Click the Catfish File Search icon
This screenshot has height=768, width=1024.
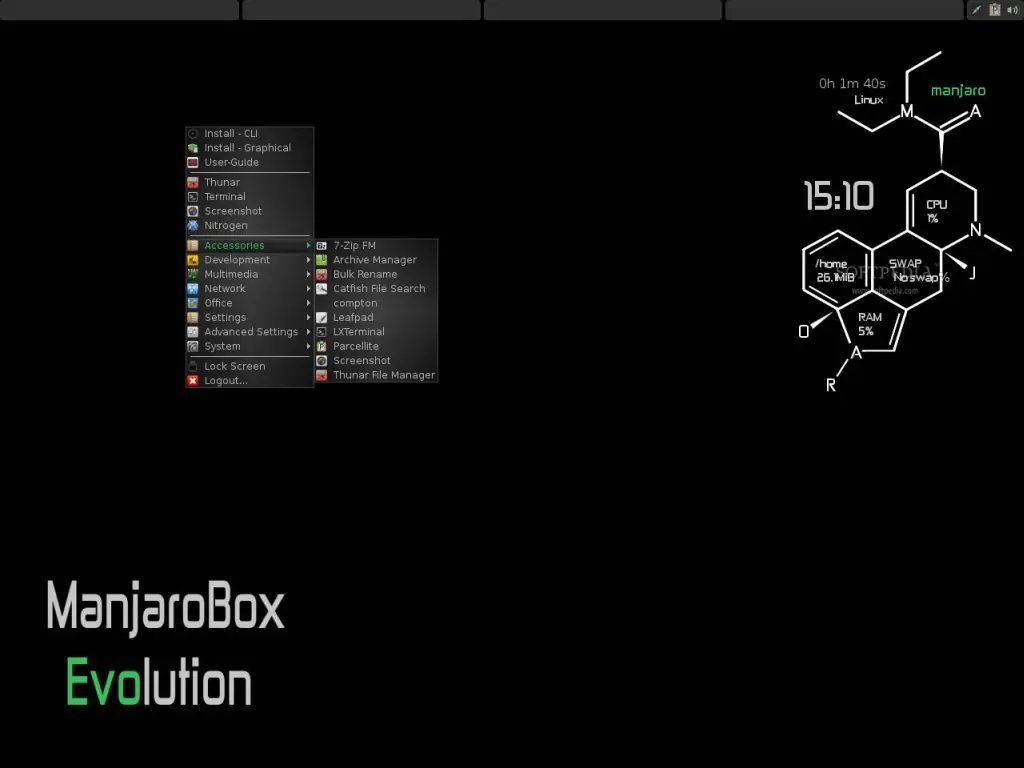[321, 289]
